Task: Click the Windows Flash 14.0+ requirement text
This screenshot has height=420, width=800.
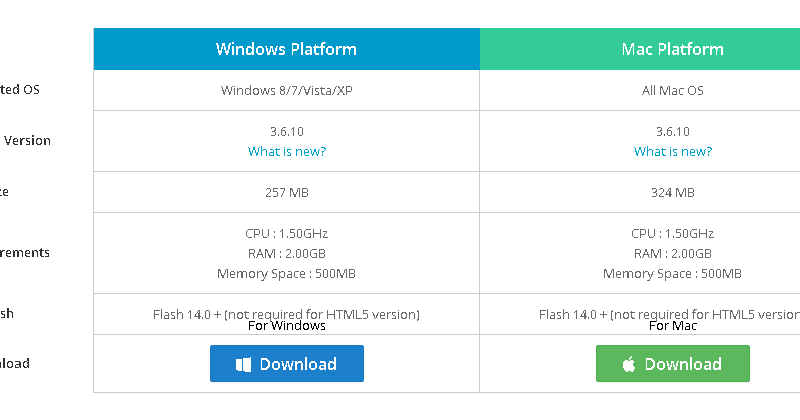Action: click(x=287, y=314)
